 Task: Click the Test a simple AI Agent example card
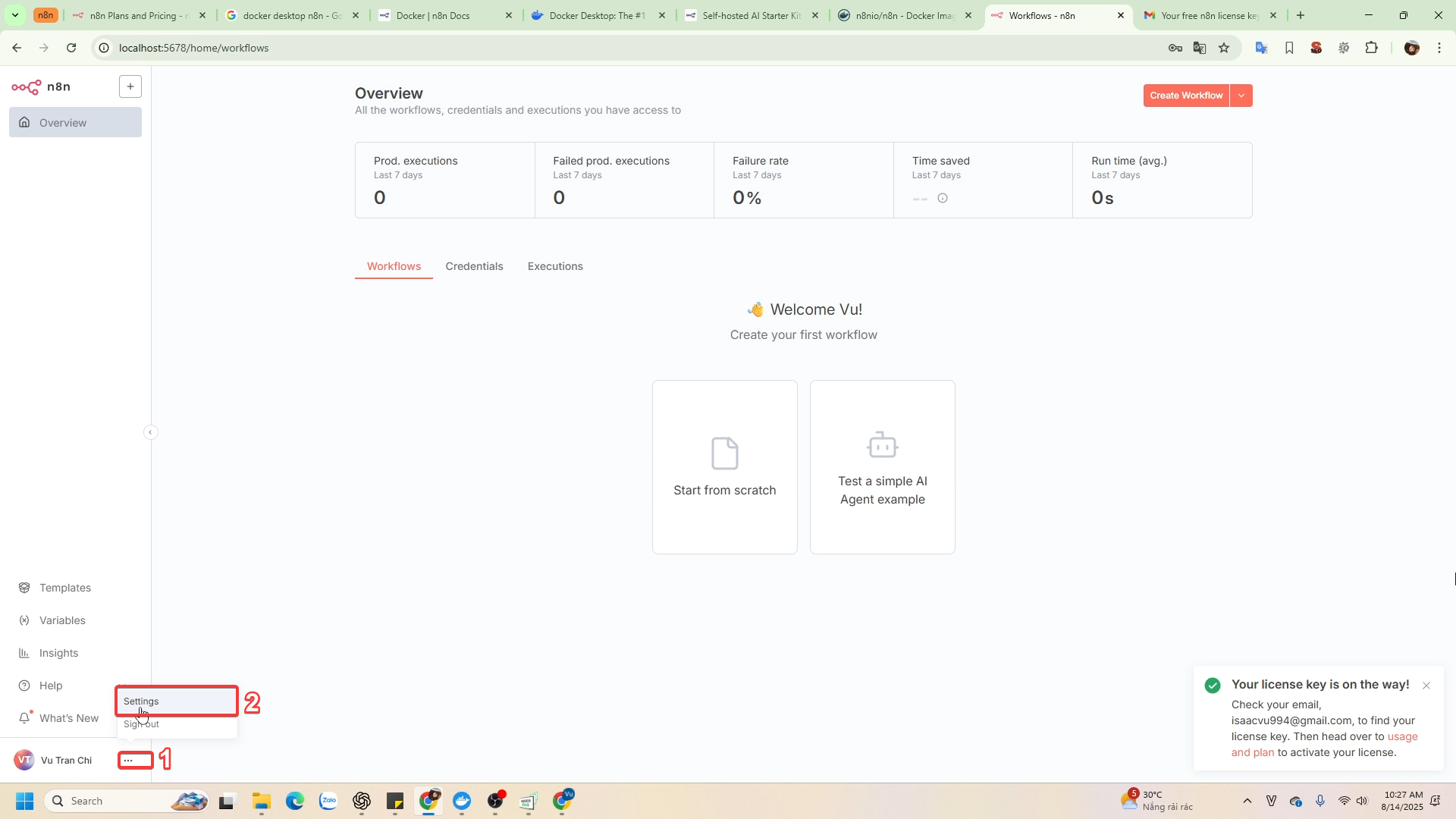pos(883,467)
